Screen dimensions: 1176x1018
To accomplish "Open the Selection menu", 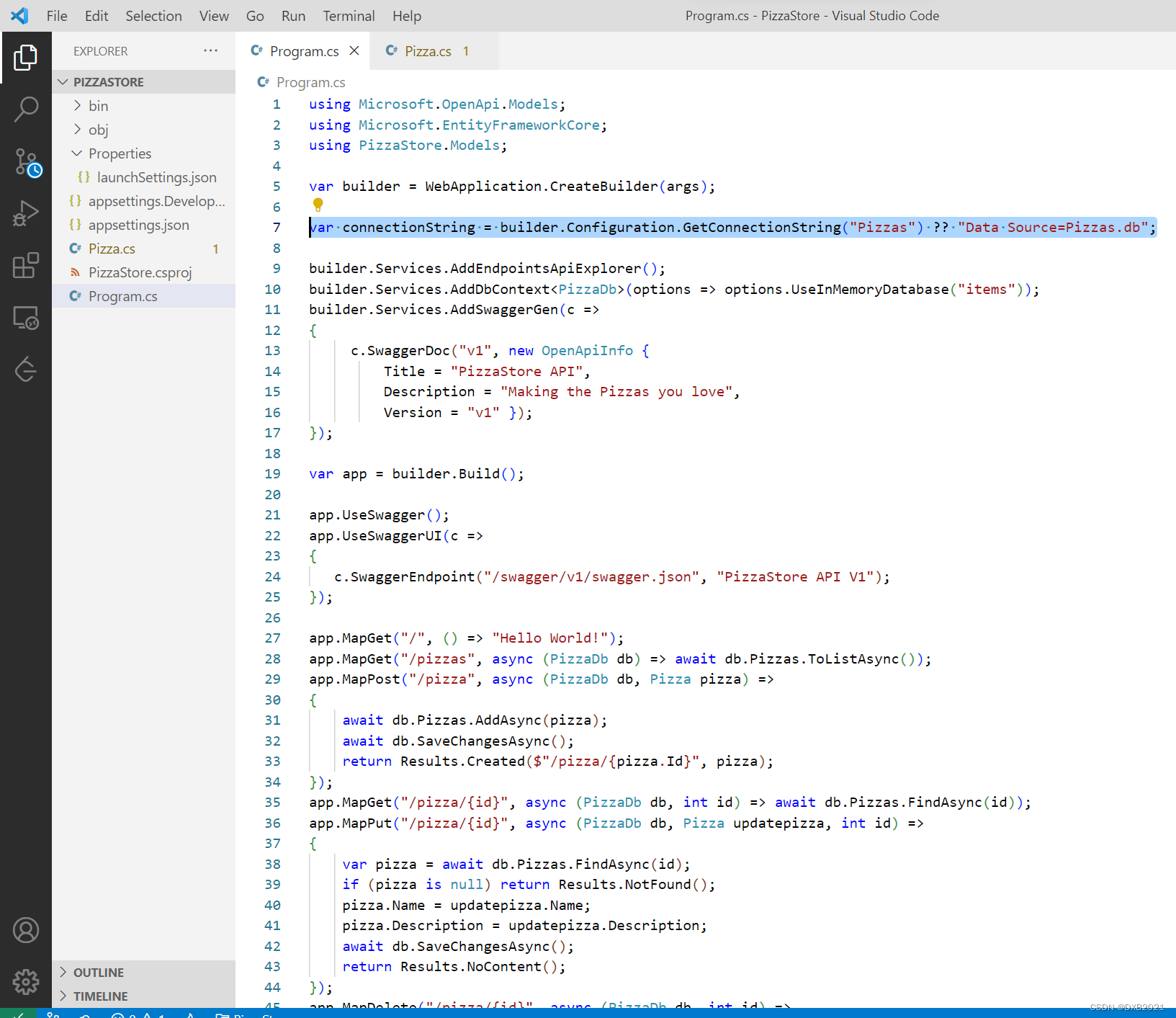I will point(153,16).
